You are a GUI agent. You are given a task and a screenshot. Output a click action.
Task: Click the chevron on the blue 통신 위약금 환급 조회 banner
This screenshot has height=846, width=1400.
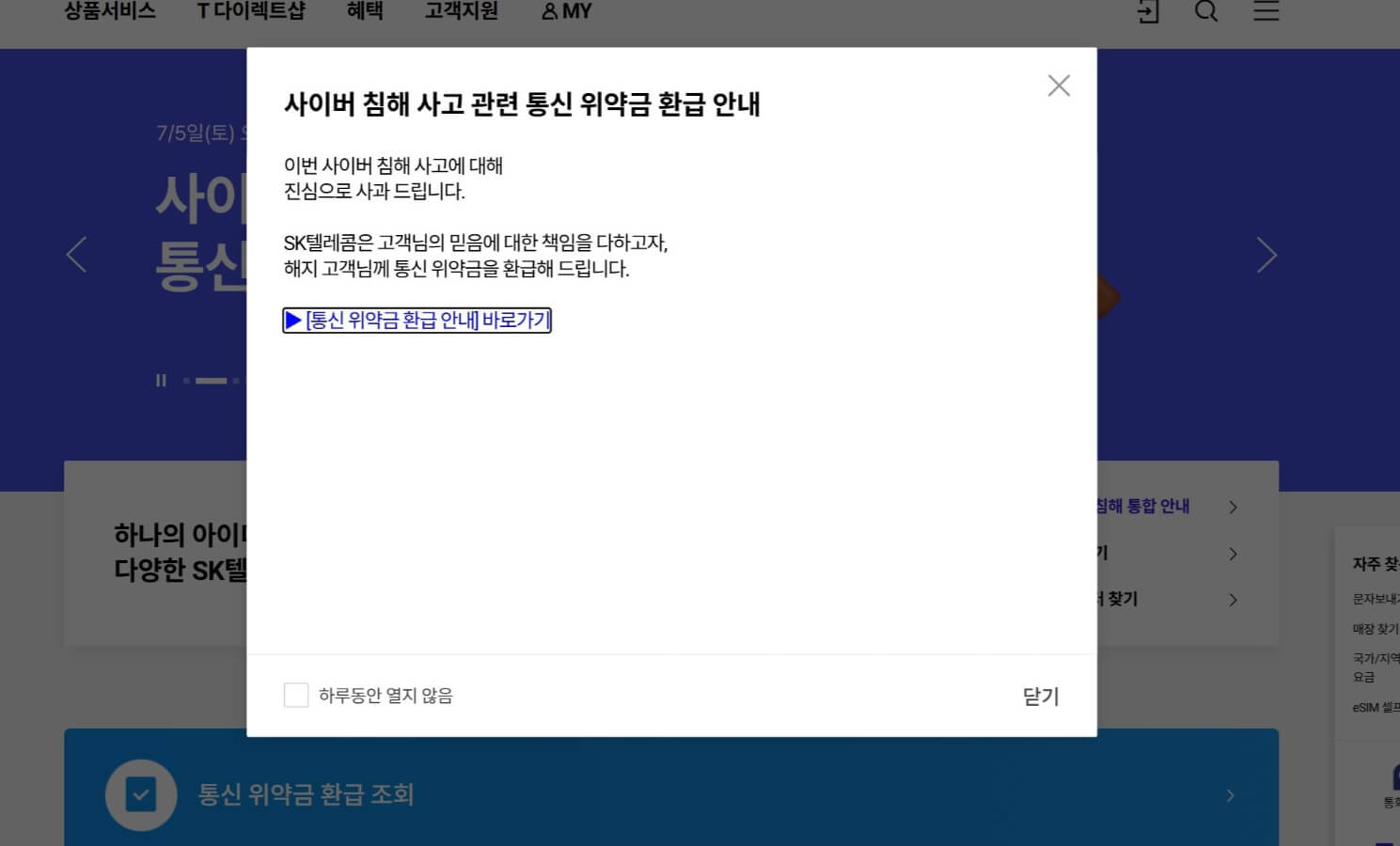[1230, 794]
